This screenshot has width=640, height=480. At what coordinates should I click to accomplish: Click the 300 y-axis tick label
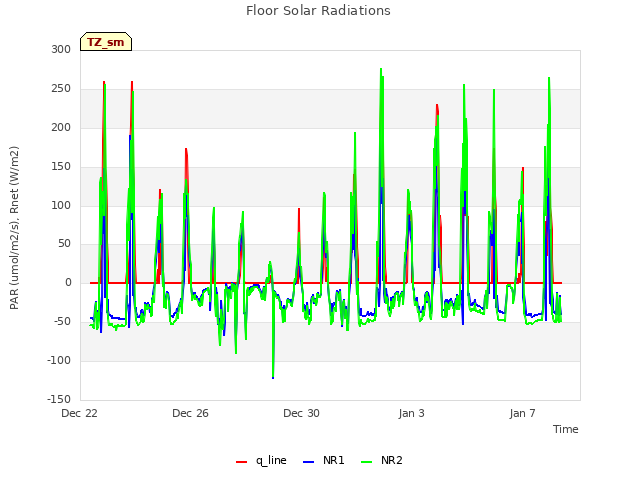coord(61,49)
